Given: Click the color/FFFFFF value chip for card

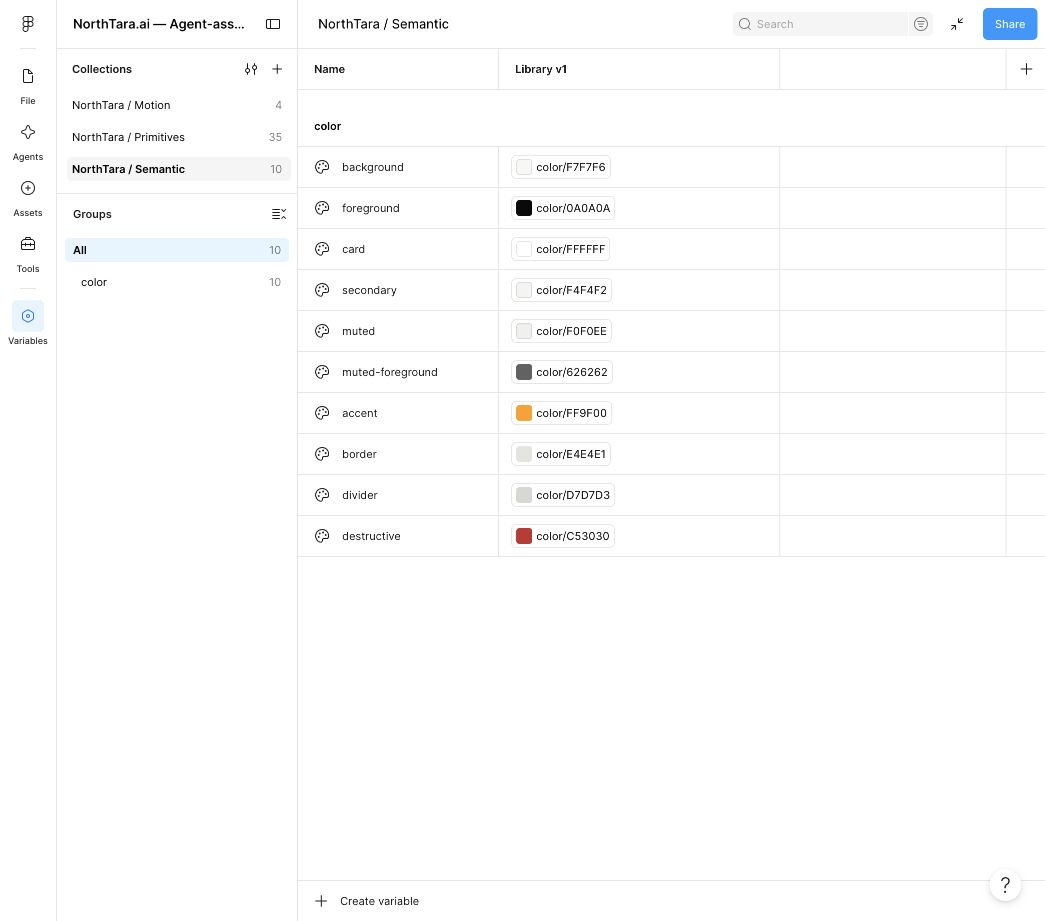Looking at the screenshot, I should 560,249.
